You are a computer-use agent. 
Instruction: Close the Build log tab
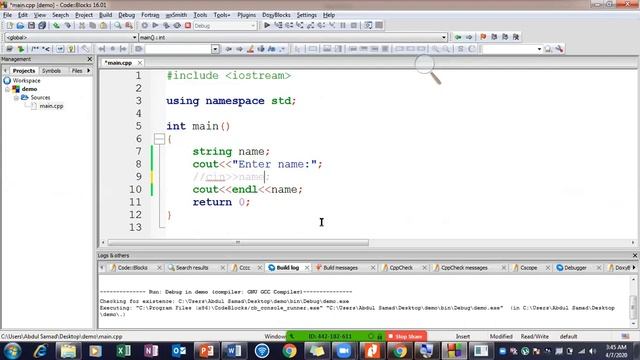[x=307, y=268]
